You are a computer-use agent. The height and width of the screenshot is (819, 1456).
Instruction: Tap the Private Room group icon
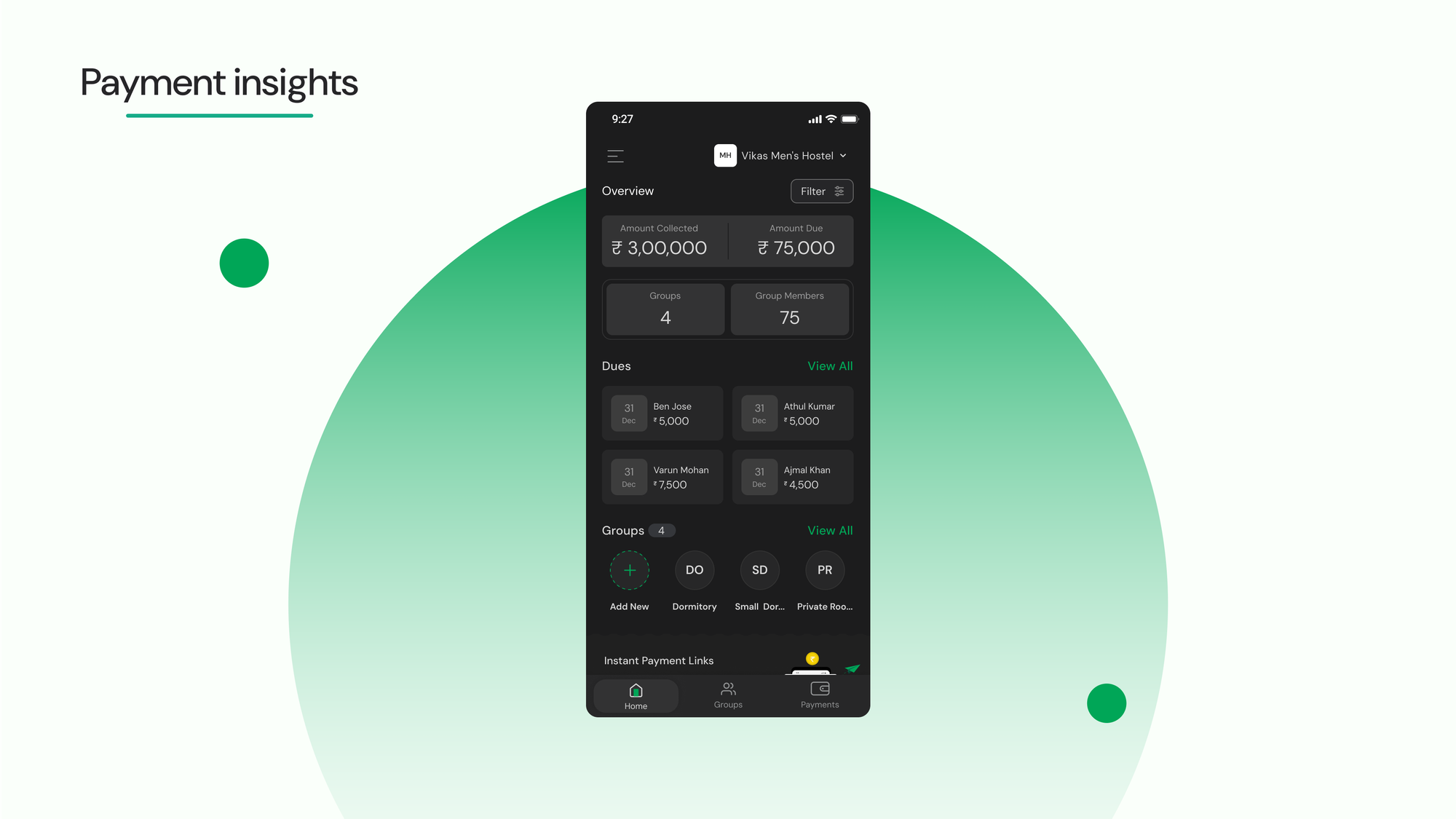[x=824, y=570]
